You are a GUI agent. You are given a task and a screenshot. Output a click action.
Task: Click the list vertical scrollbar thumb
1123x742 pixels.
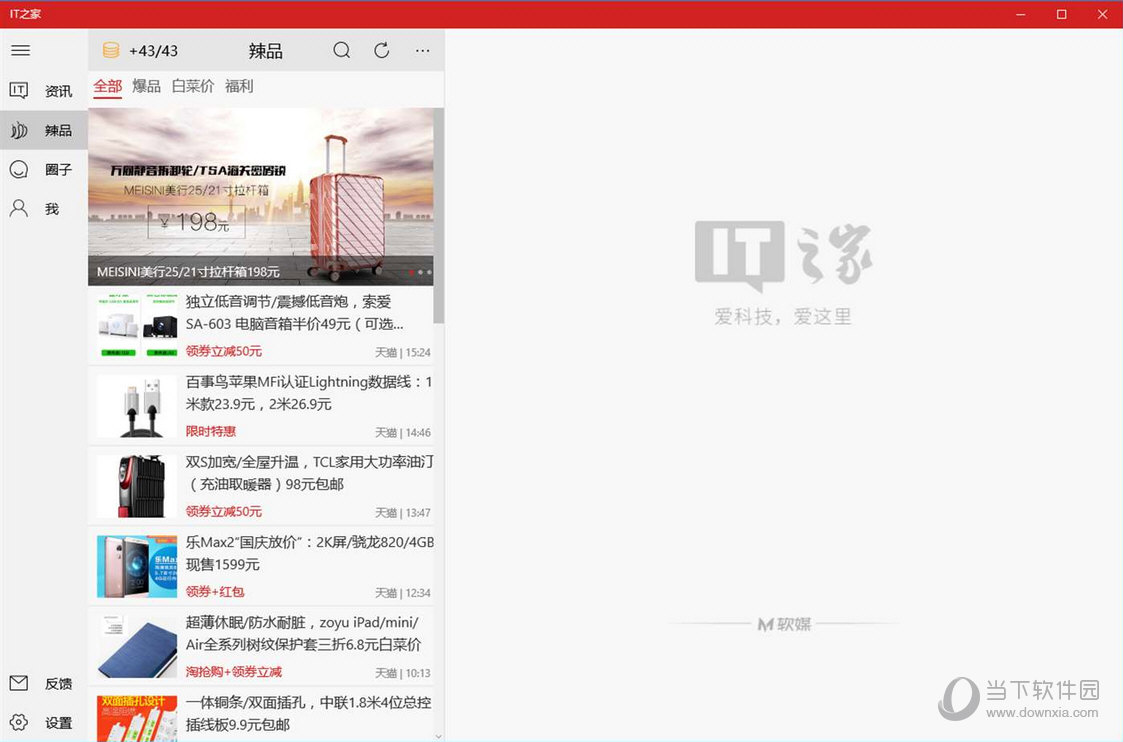click(x=438, y=215)
